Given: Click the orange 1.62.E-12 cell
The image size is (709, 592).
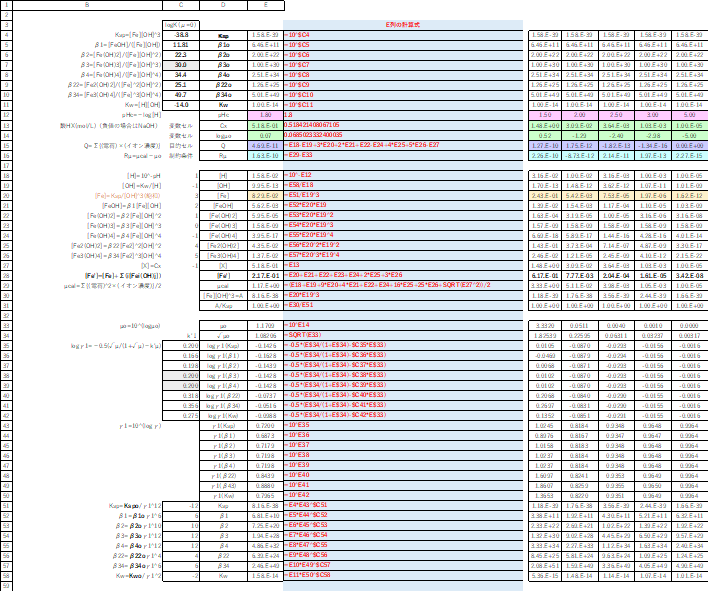Looking at the screenshot, I should click(x=689, y=195).
